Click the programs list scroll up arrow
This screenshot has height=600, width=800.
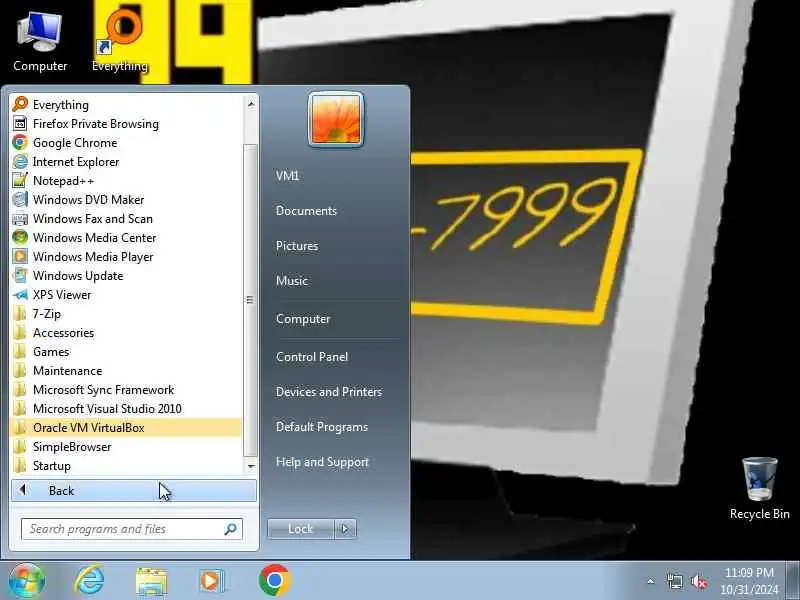pos(251,104)
